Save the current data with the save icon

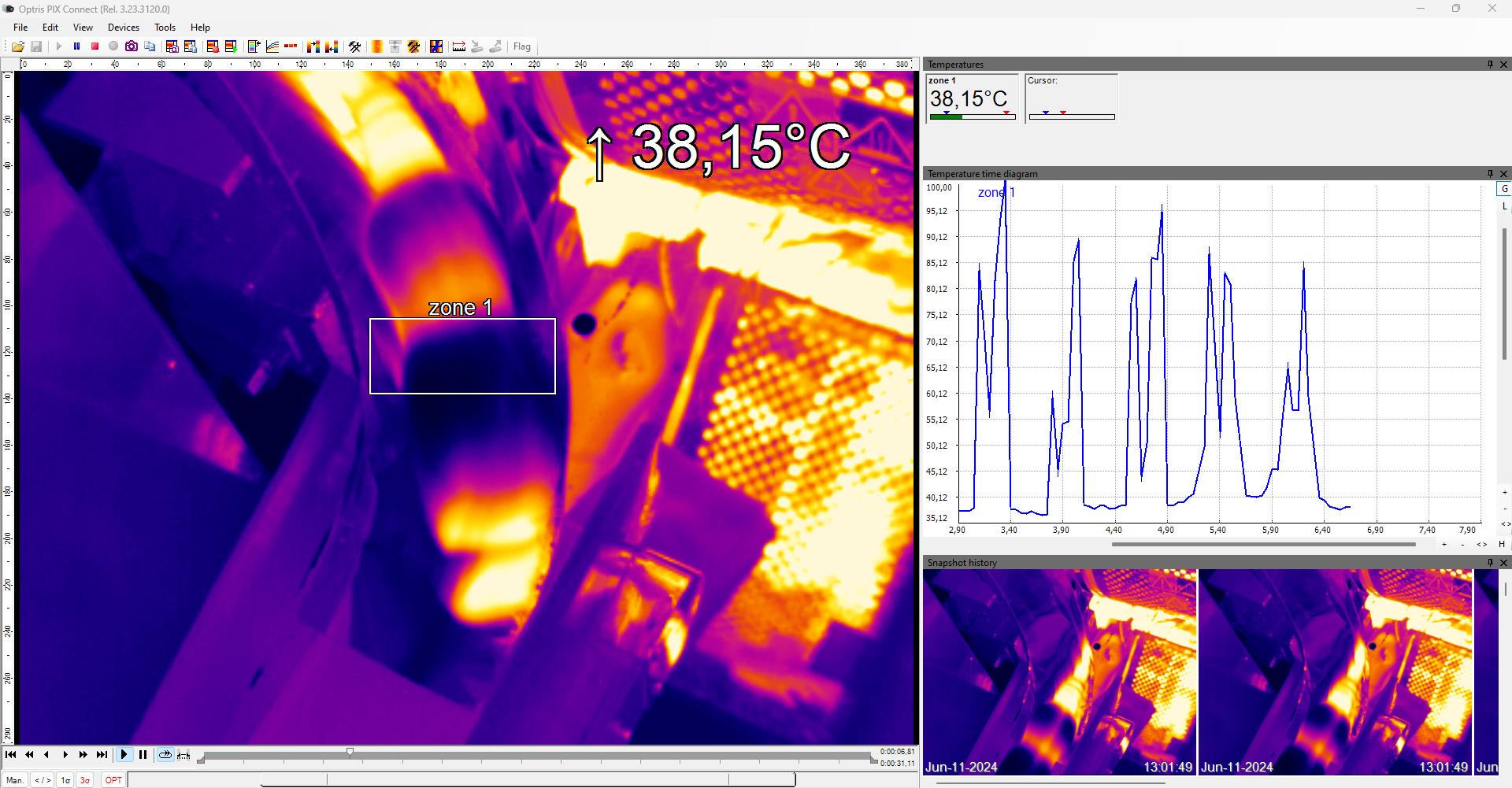pos(36,46)
